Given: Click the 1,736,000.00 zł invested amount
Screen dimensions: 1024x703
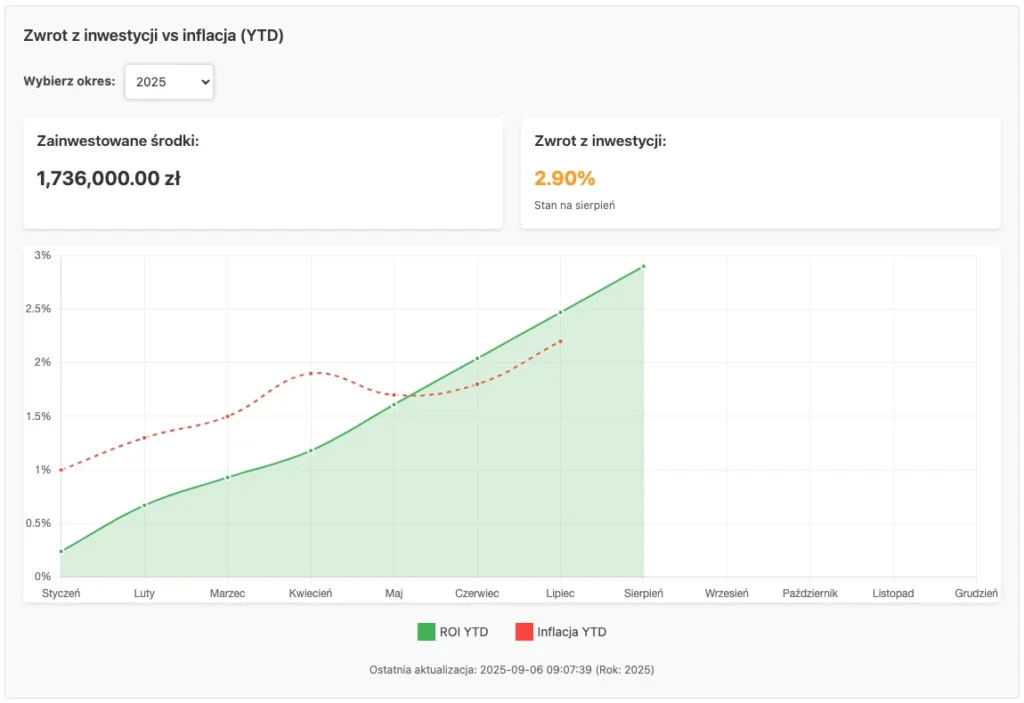Looking at the screenshot, I should click(108, 178).
